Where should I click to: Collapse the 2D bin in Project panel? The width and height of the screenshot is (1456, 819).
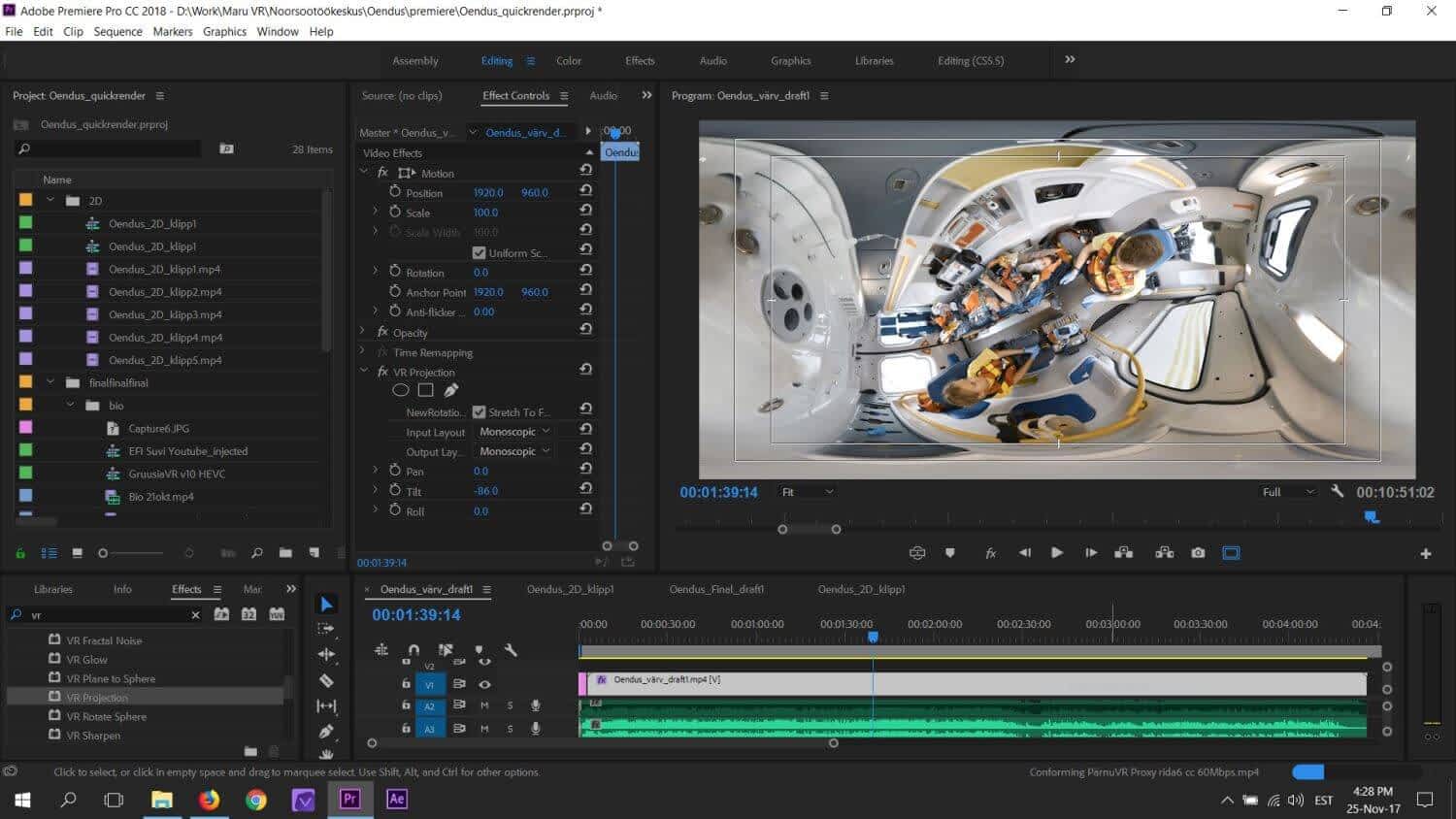(50, 200)
